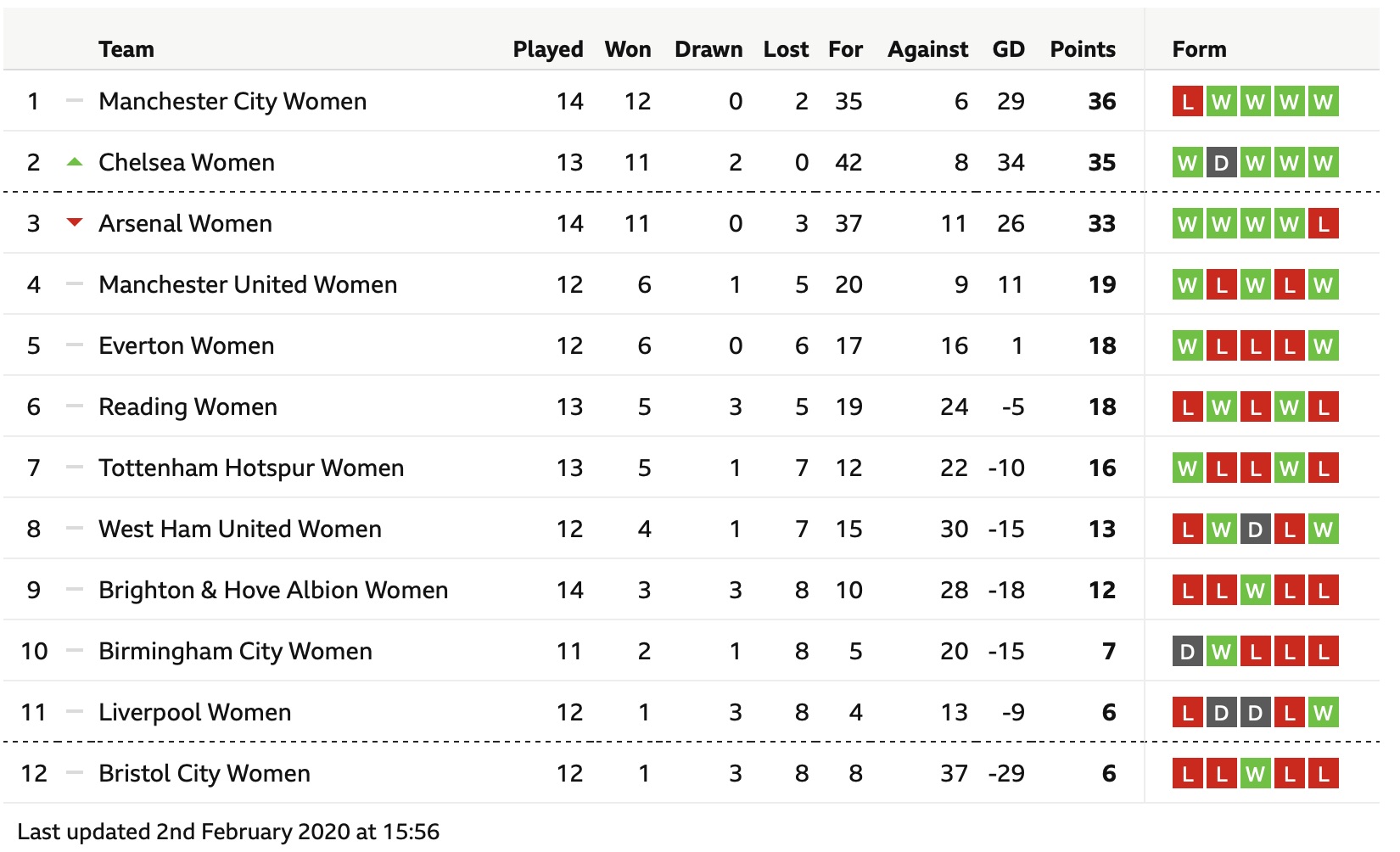Open Tottenham Hotspur Women team link
The width and height of the screenshot is (1400, 852).
251,468
